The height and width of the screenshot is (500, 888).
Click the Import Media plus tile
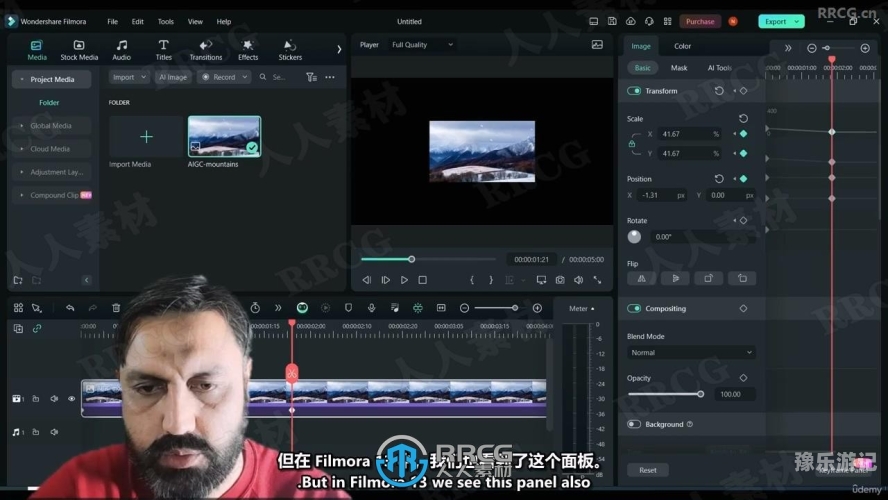[x=146, y=136]
